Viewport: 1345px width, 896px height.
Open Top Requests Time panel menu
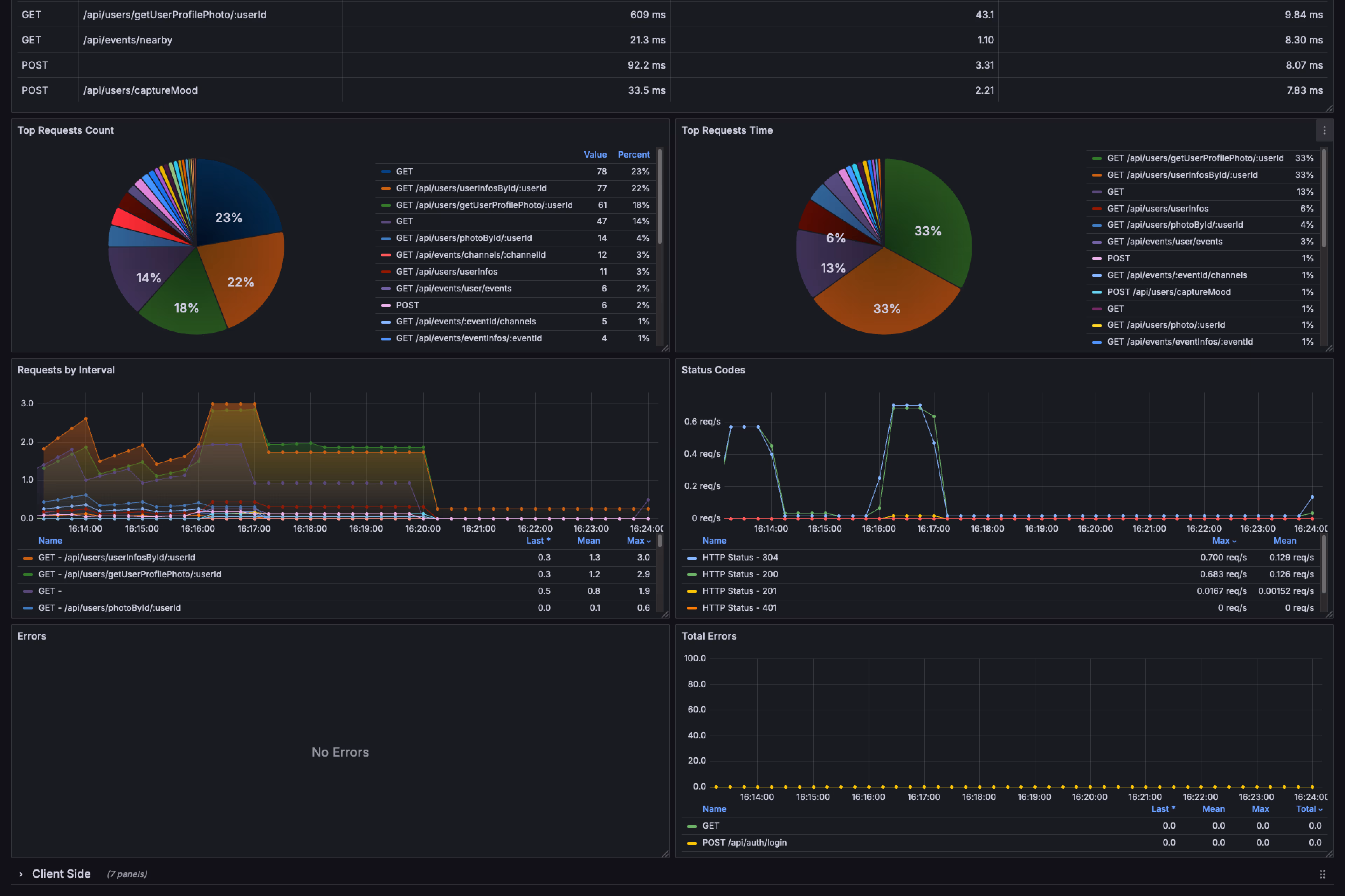[x=1324, y=130]
